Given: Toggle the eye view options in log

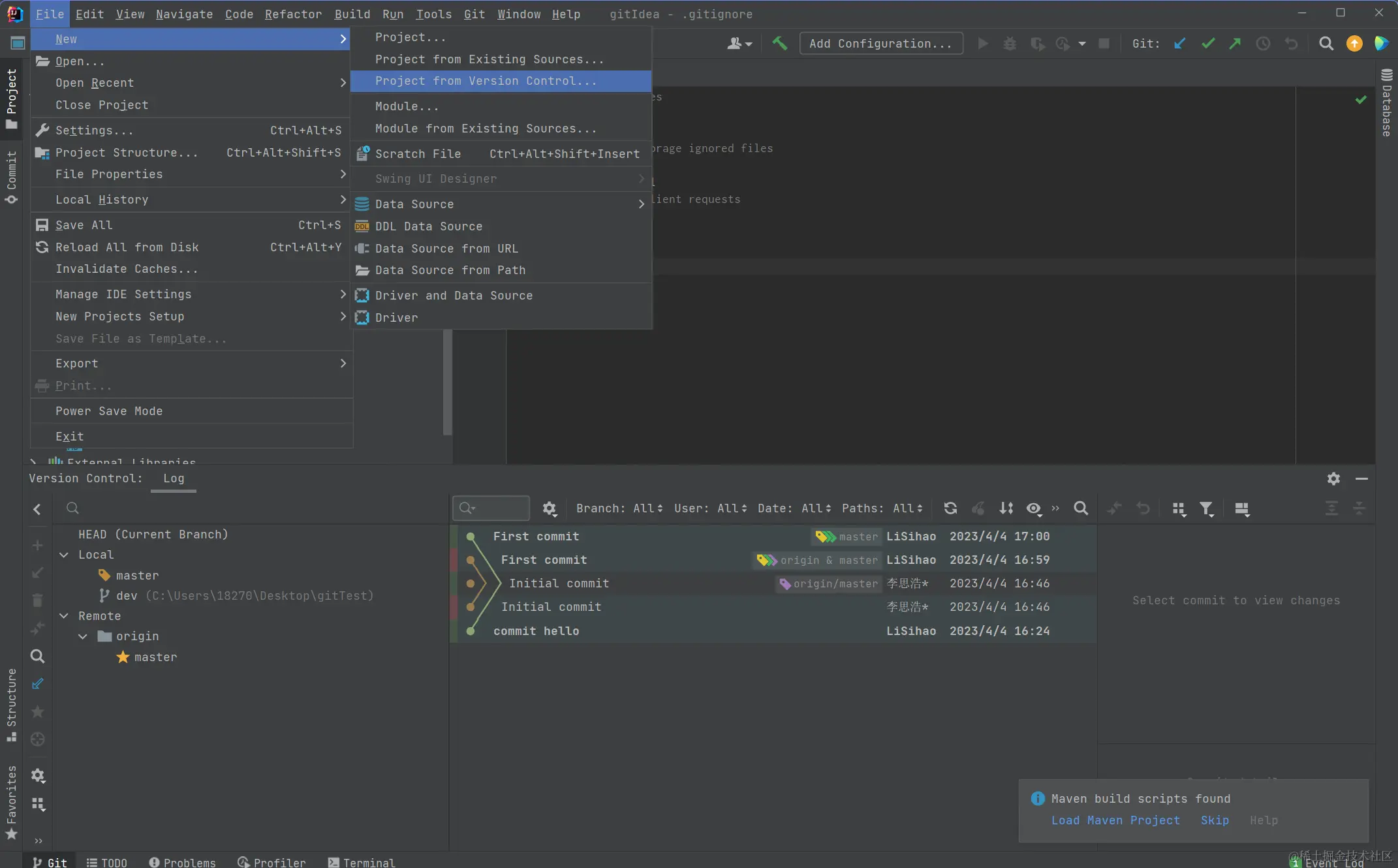Looking at the screenshot, I should [x=1033, y=508].
